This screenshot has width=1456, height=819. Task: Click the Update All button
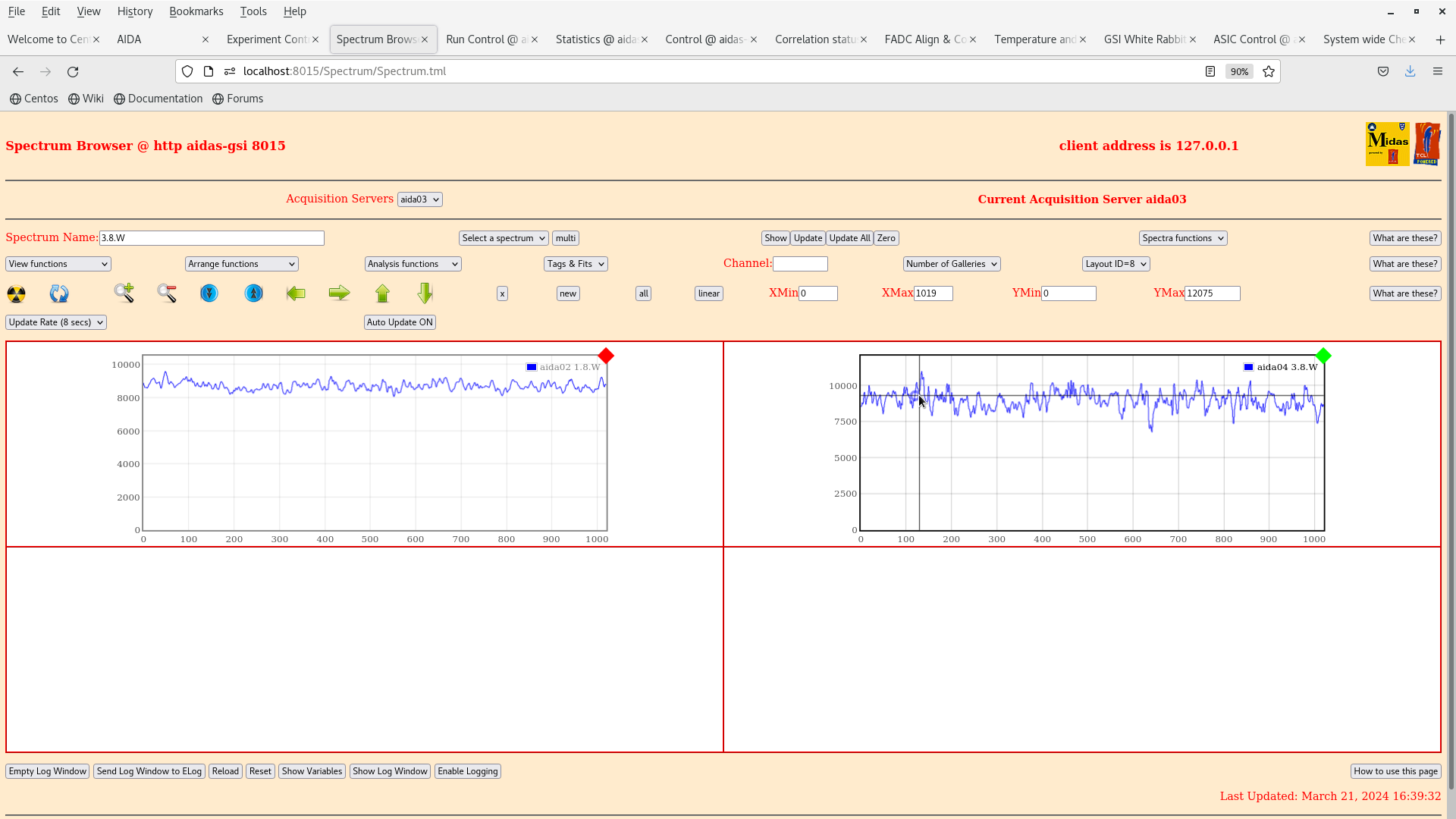click(x=849, y=238)
